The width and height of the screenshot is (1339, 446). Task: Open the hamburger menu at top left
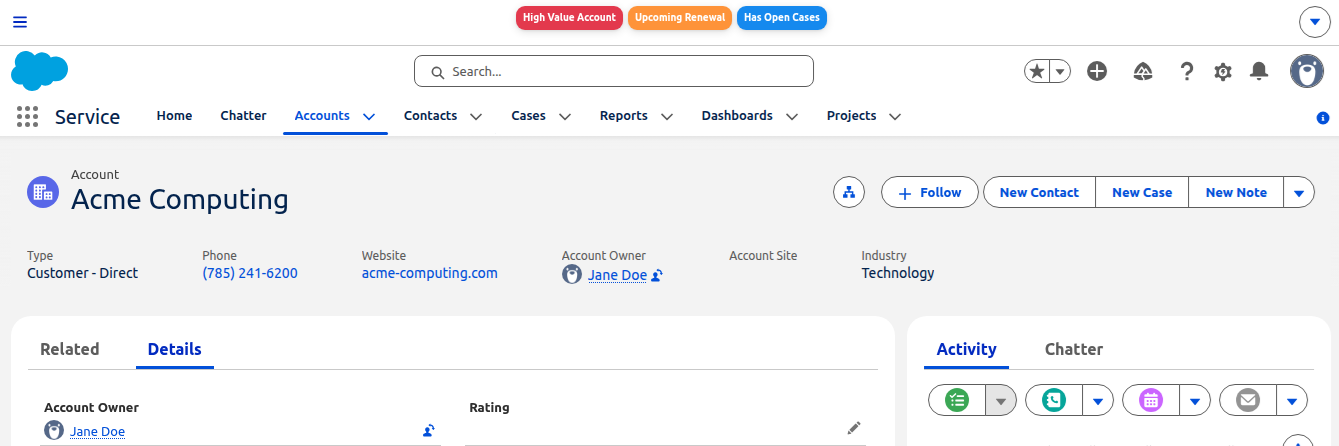point(20,22)
